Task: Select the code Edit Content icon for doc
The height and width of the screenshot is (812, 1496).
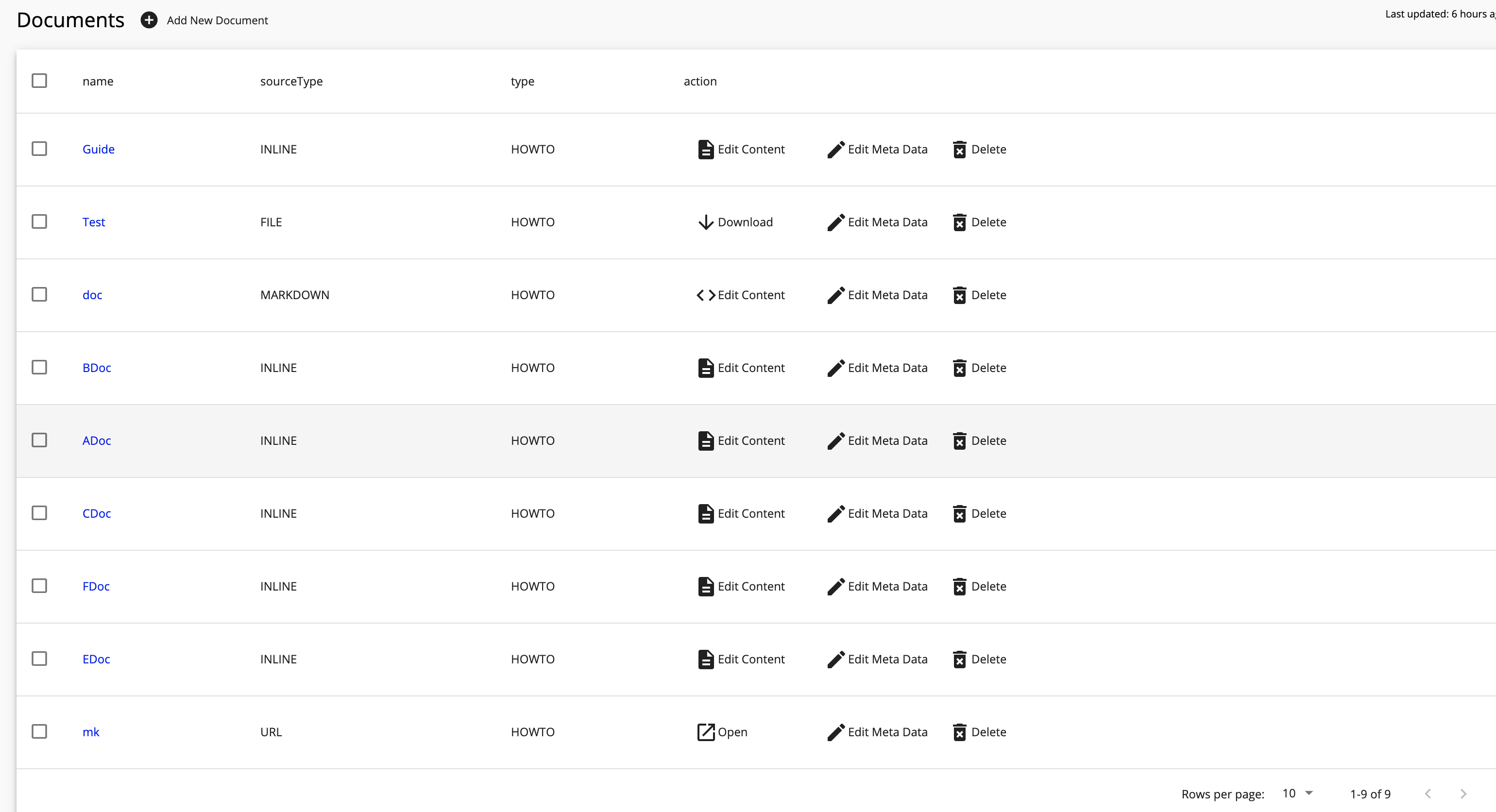Action: point(705,294)
